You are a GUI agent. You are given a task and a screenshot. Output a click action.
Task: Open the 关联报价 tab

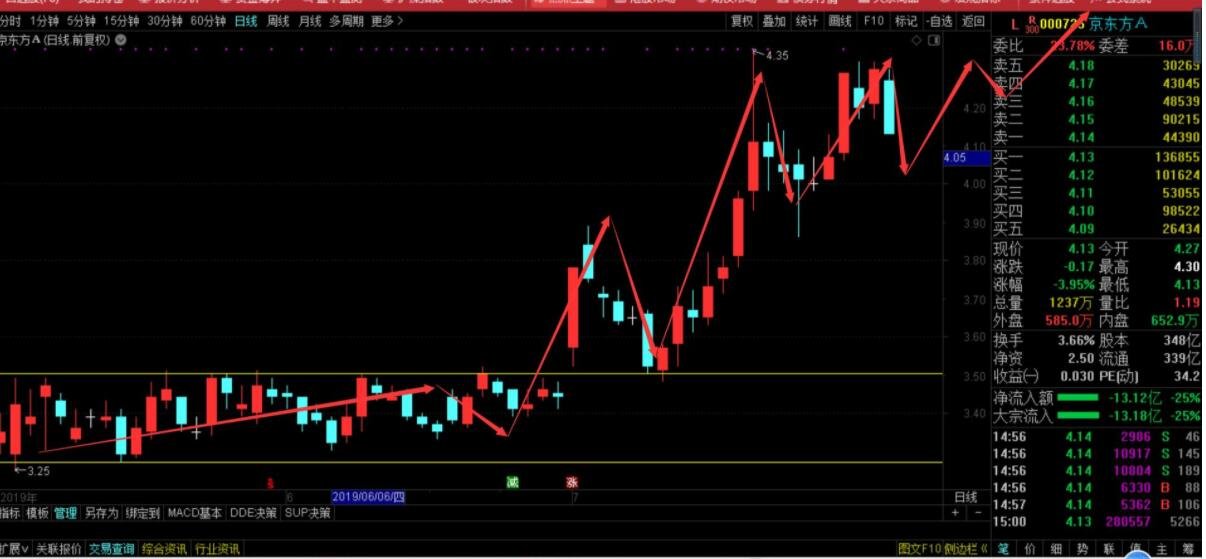pos(59,548)
